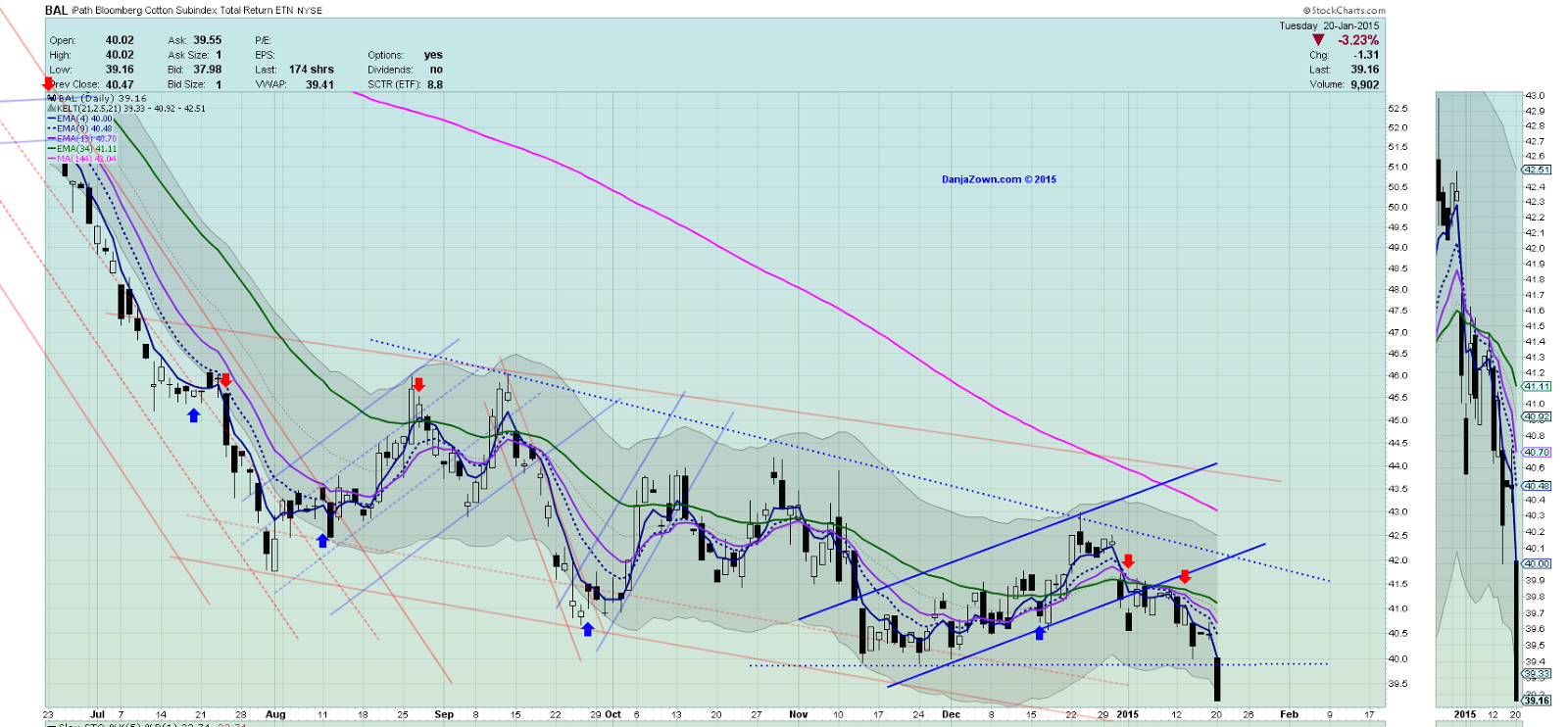This screenshot has width=1568, height=727.
Task: Click the blue up arrow in mid-July
Action: [193, 415]
